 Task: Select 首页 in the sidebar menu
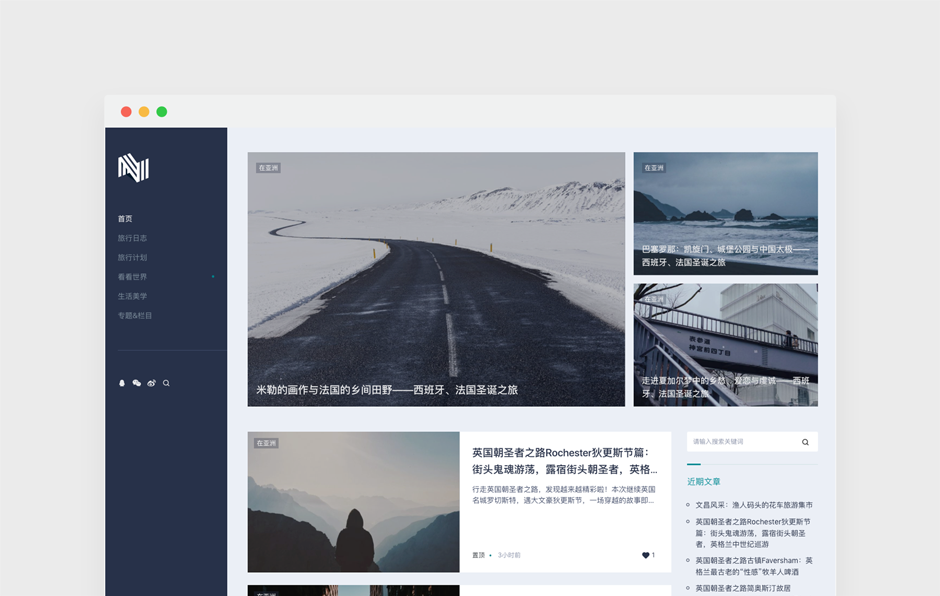125,219
